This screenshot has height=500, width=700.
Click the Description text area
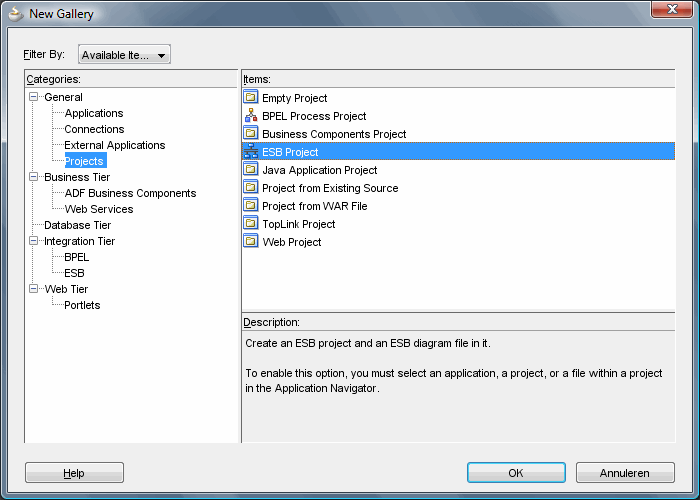click(x=458, y=387)
